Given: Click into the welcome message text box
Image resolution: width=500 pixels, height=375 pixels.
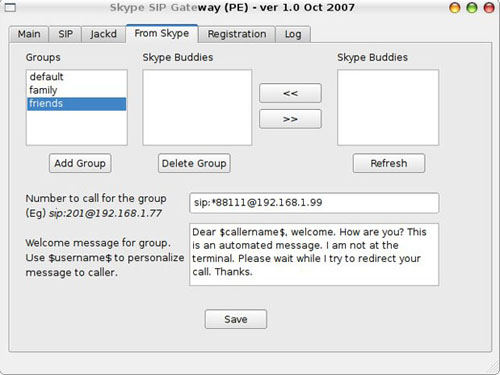Looking at the screenshot, I should (314, 255).
